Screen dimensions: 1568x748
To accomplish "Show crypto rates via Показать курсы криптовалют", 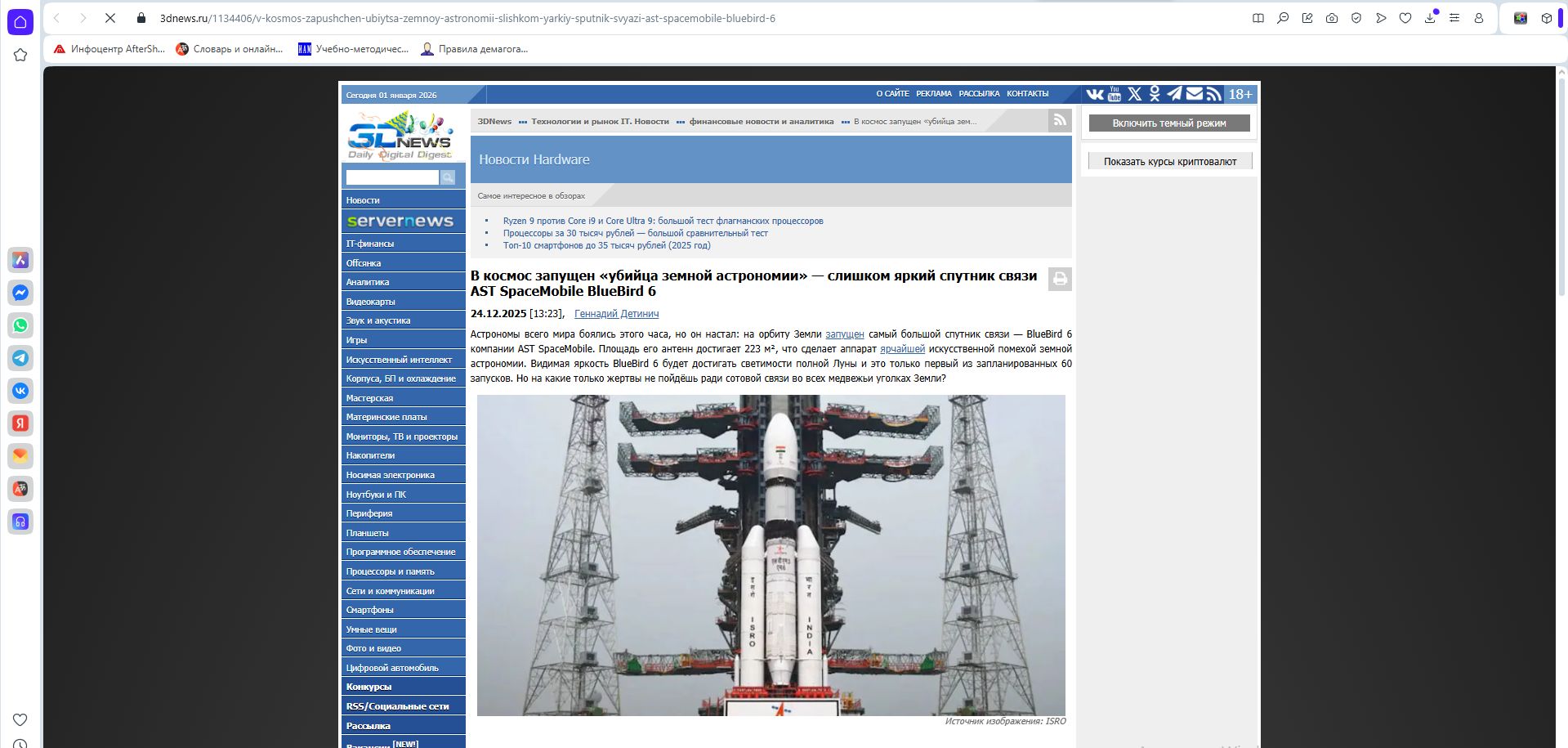I will click(1169, 162).
